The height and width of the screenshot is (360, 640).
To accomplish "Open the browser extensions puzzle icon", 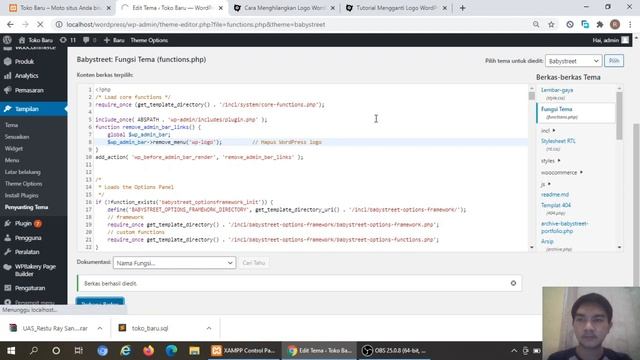I will click(600, 24).
